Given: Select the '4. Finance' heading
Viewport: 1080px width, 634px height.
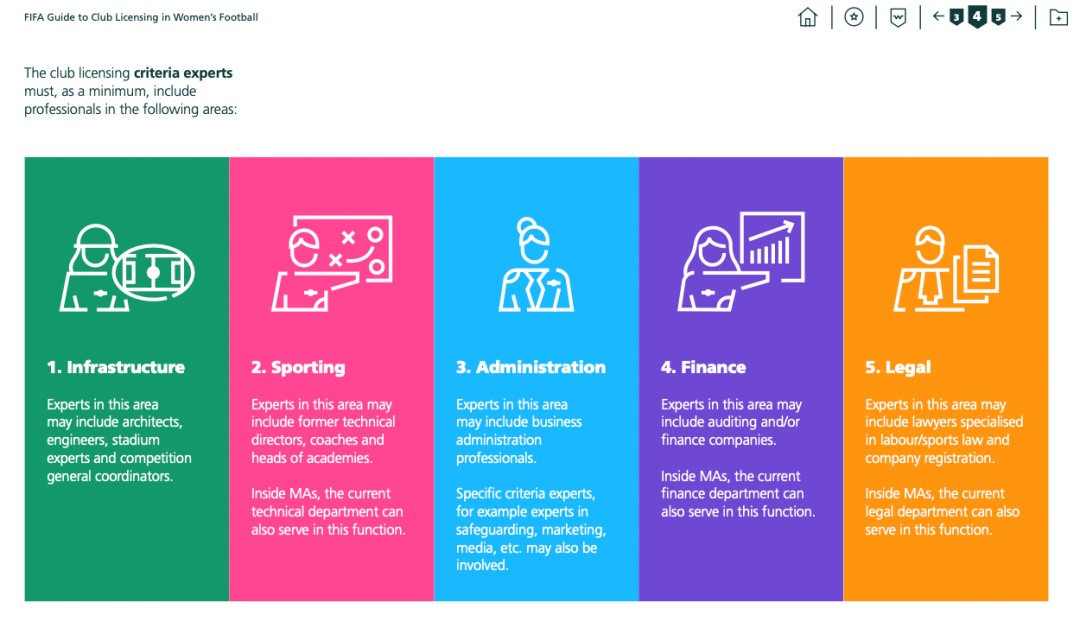Looking at the screenshot, I should 703,367.
